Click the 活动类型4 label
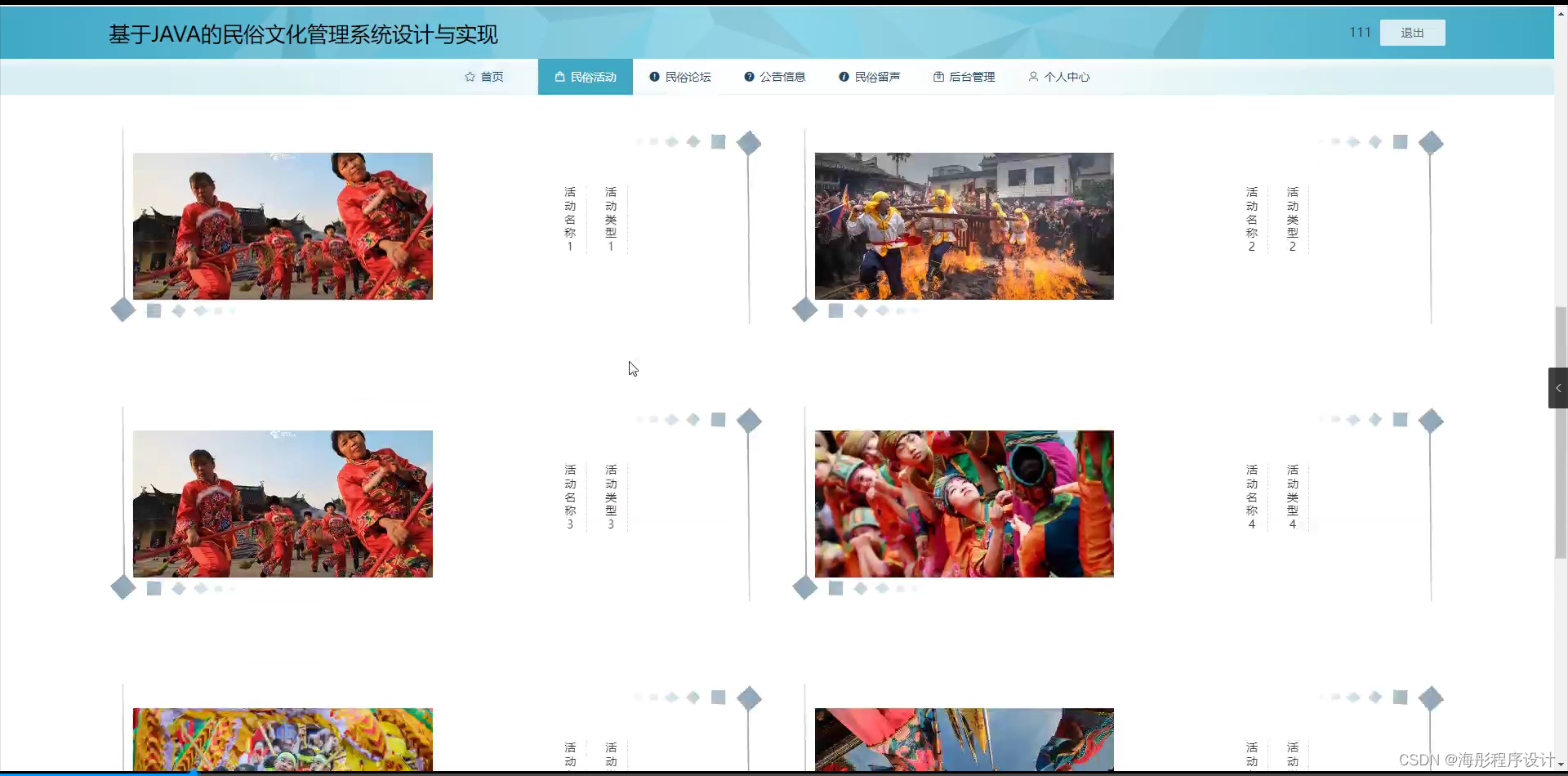Image resolution: width=1568 pixels, height=776 pixels. [1293, 497]
